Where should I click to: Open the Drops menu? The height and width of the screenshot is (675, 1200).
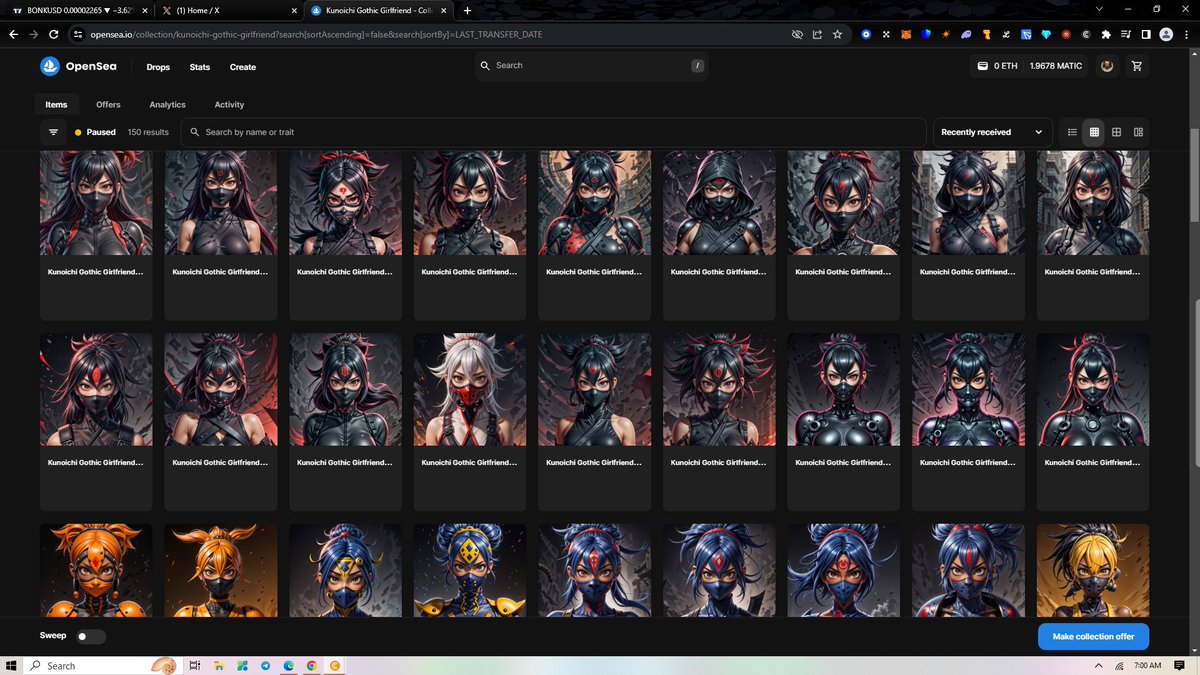coord(158,67)
